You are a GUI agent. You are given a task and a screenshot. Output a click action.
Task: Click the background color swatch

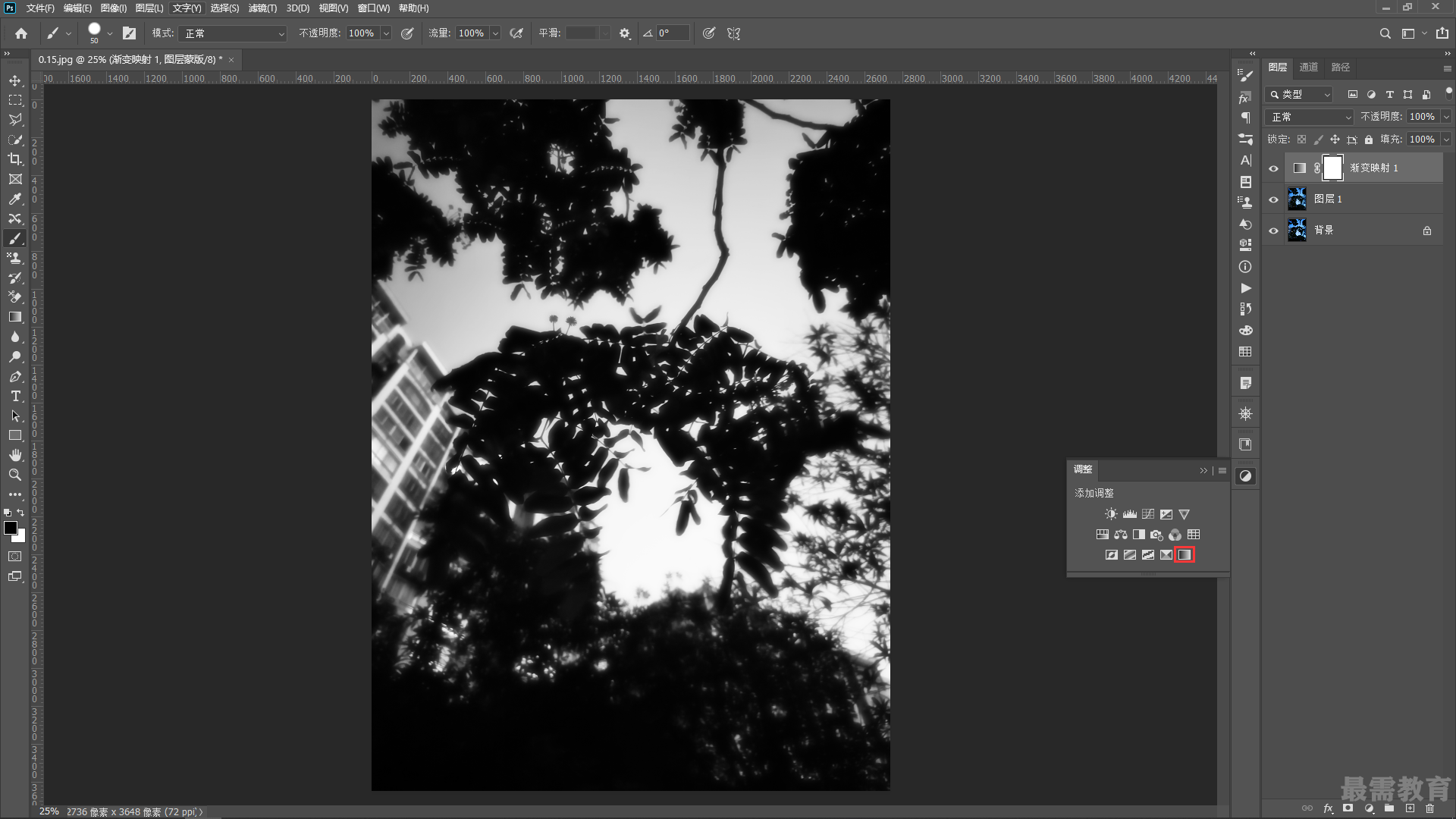coord(20,538)
